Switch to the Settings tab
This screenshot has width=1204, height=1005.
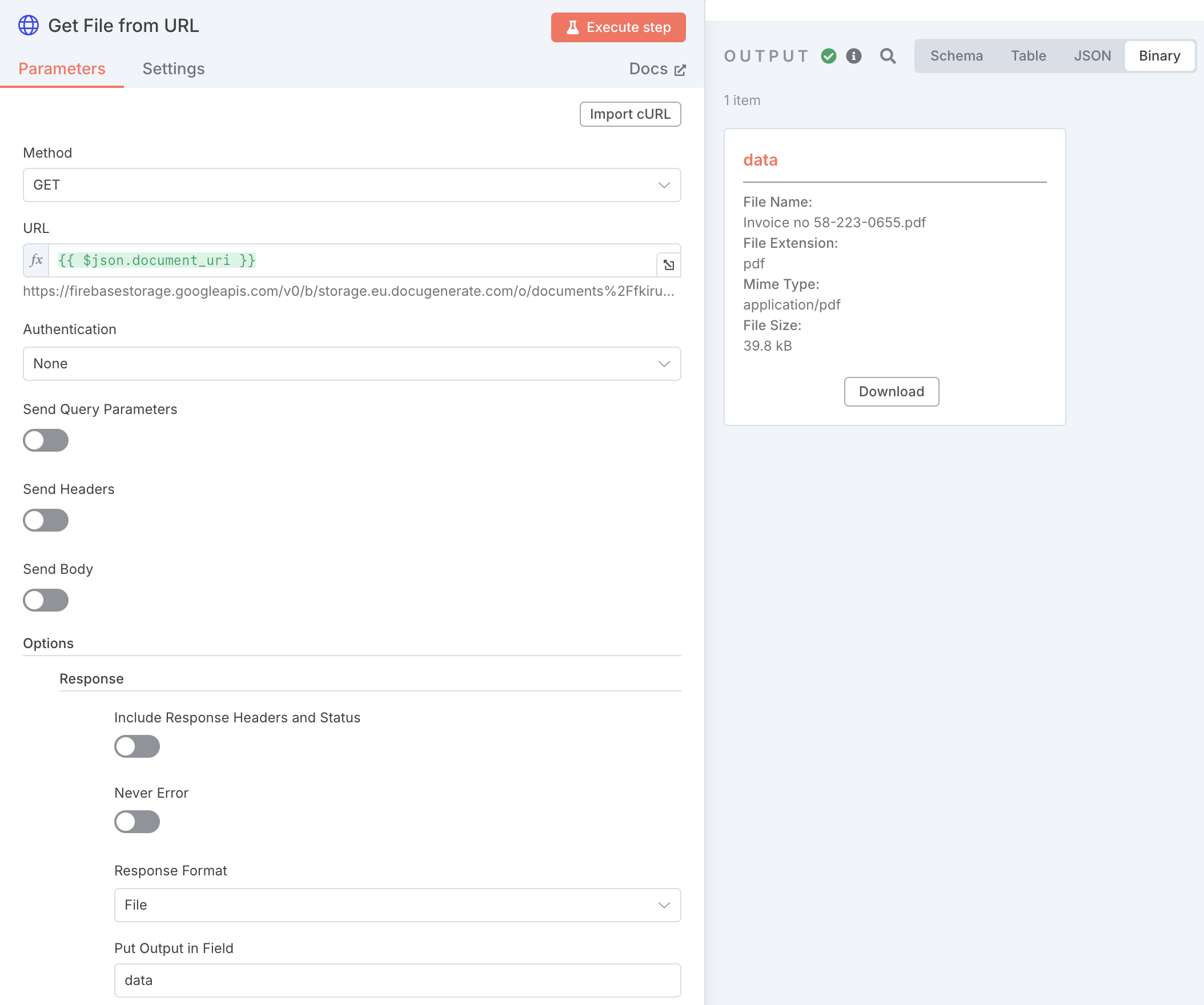[173, 69]
